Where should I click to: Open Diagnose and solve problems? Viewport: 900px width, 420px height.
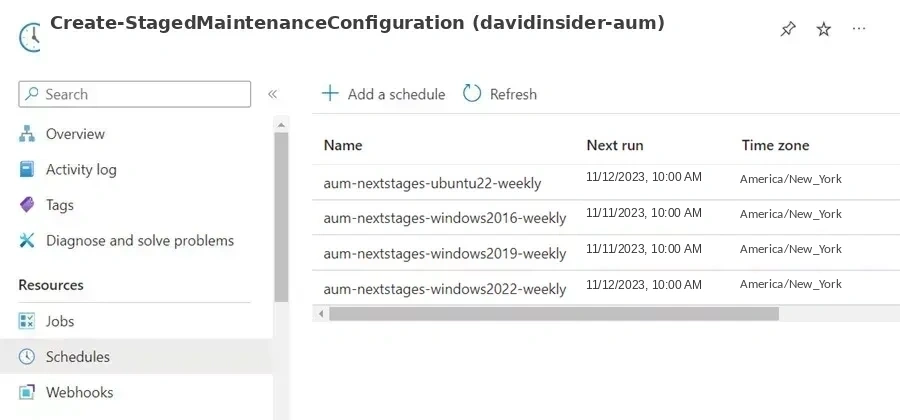(140, 240)
